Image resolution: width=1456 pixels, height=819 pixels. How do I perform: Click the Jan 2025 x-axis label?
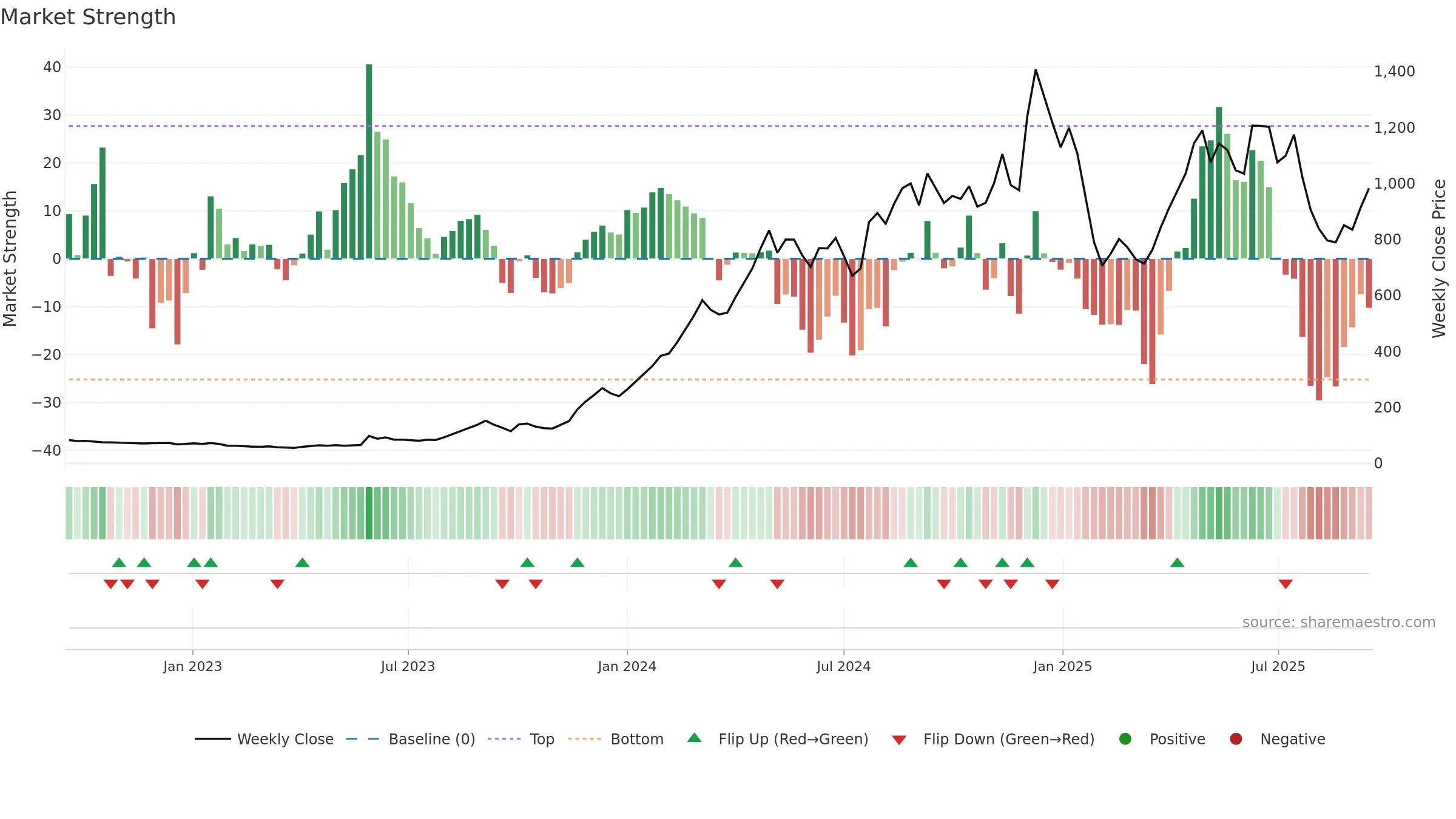coord(1062,667)
